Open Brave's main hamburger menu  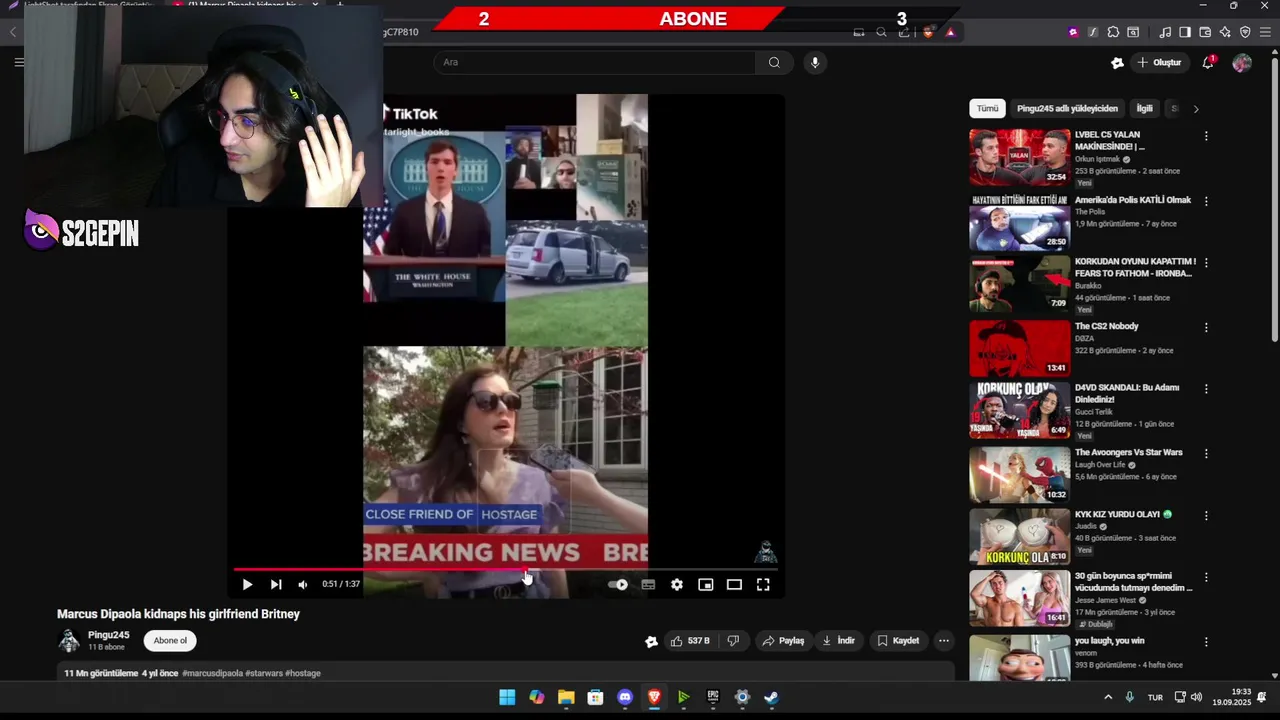point(1265,32)
